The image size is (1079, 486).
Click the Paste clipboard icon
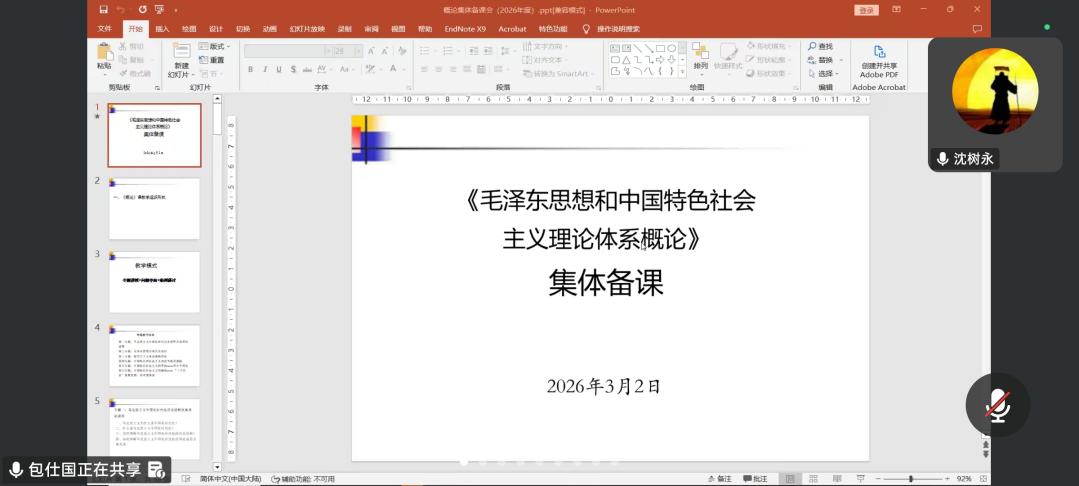tap(104, 52)
